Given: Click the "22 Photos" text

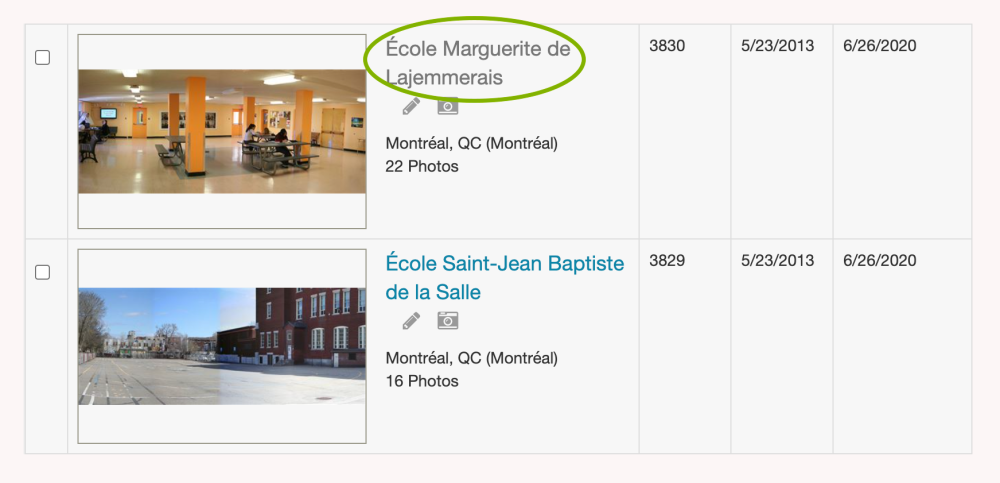Looking at the screenshot, I should pyautogui.click(x=421, y=166).
